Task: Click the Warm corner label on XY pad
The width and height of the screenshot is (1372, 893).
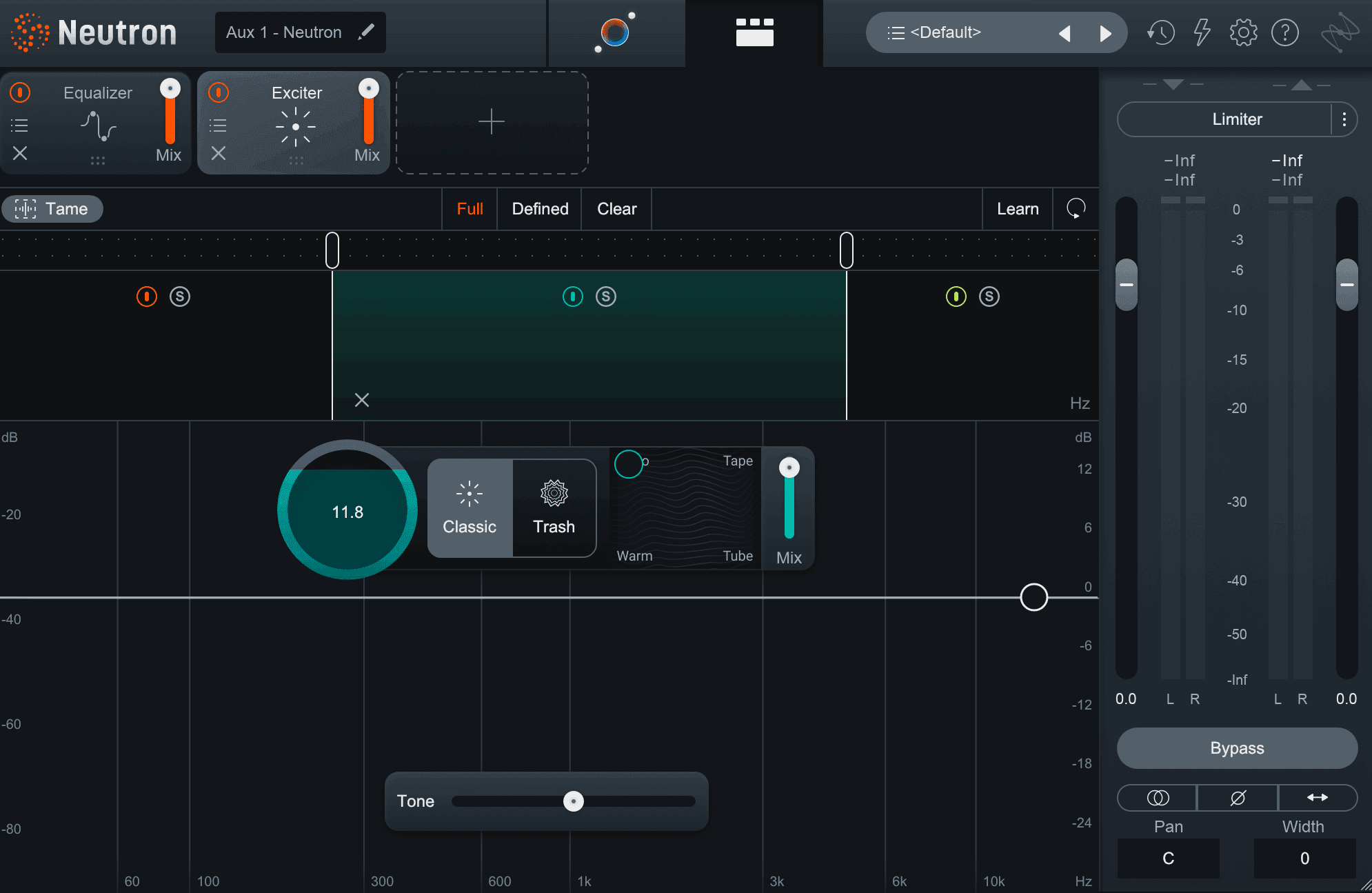Action: coord(634,556)
